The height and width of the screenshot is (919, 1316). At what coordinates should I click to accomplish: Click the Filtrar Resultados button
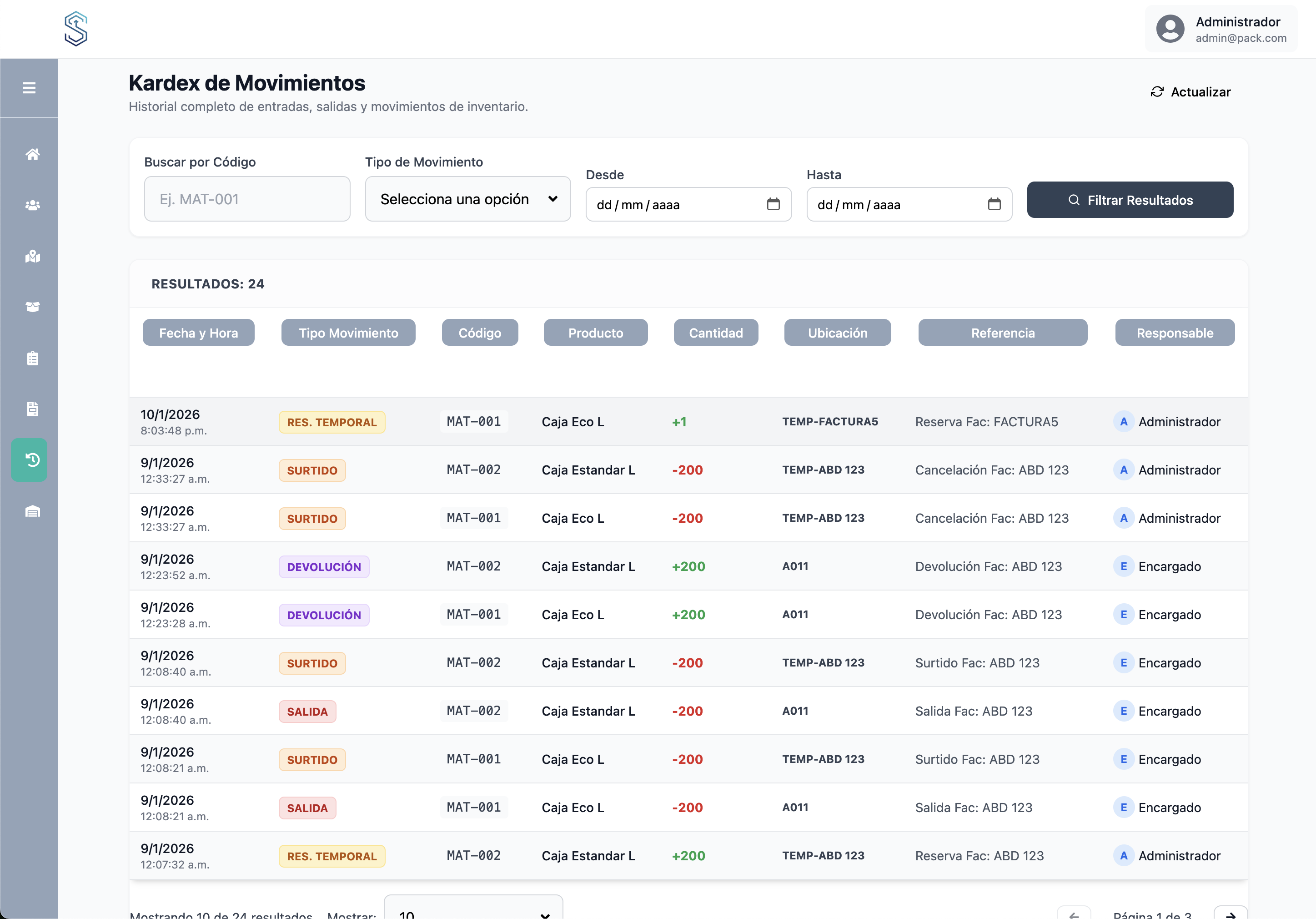click(1130, 200)
